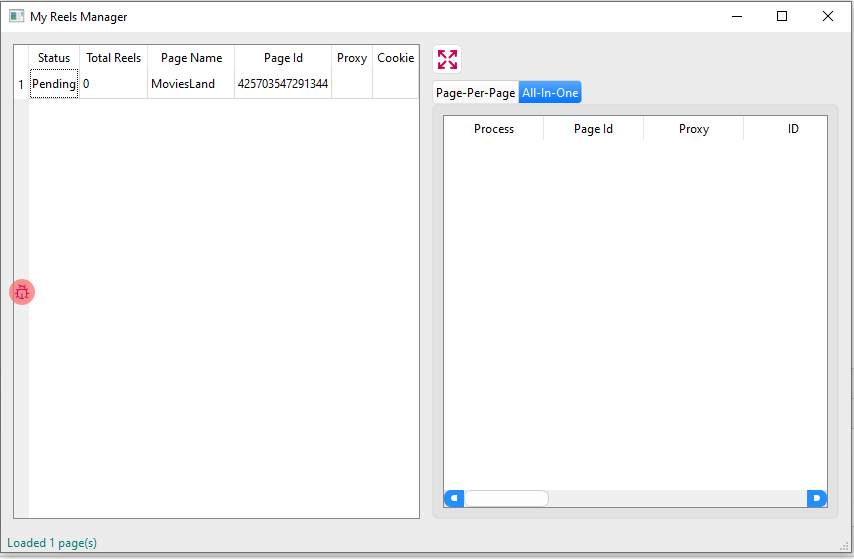This screenshot has width=854, height=559.
Task: Click the left scrollbar arrow button
Action: [453, 498]
